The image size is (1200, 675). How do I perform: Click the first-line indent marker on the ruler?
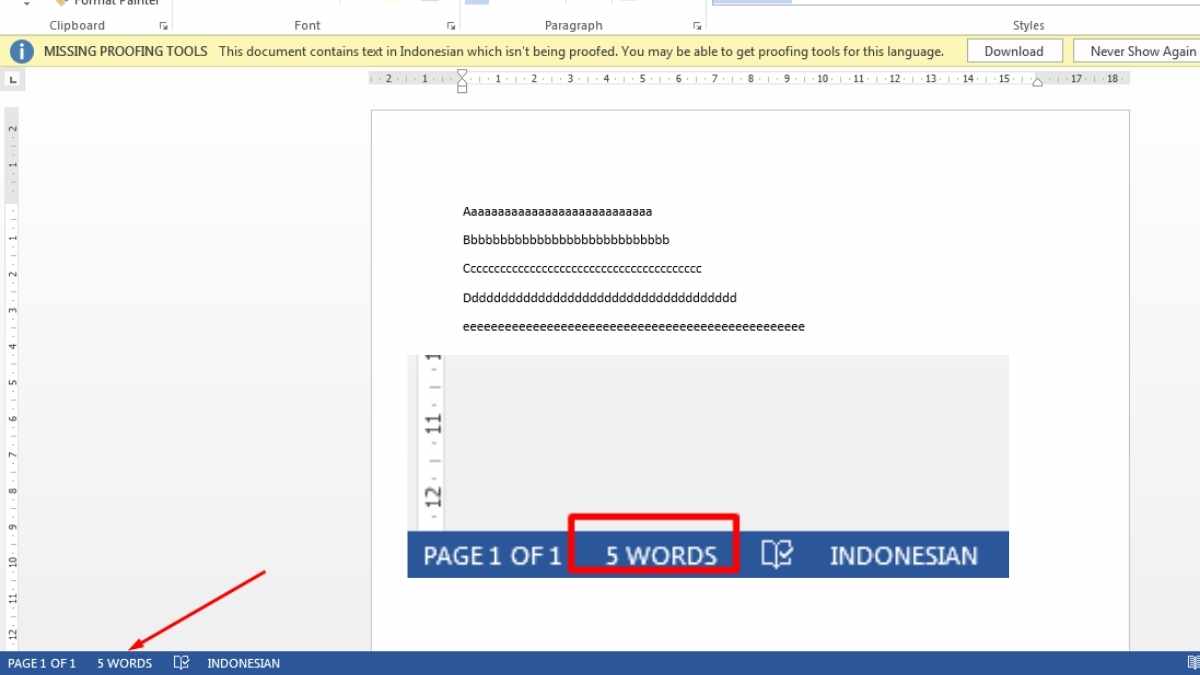(x=461, y=74)
